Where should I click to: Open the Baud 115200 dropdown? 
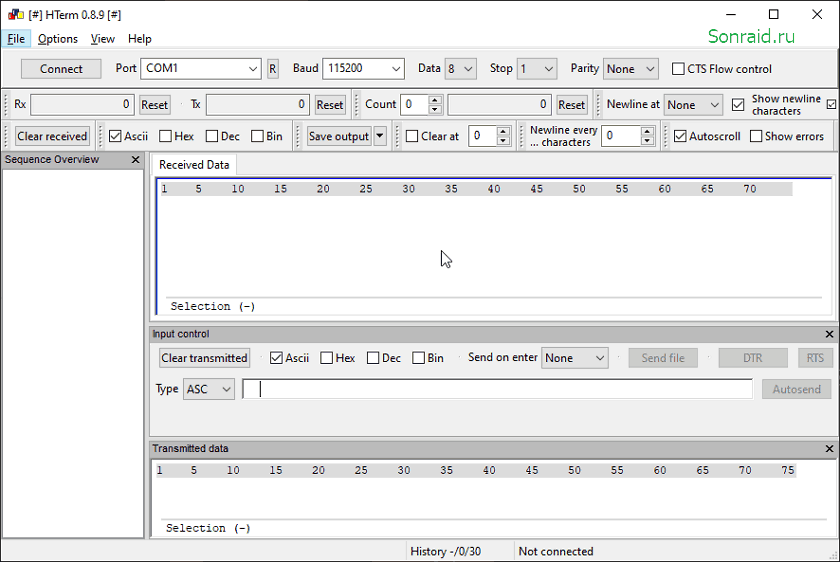point(363,69)
